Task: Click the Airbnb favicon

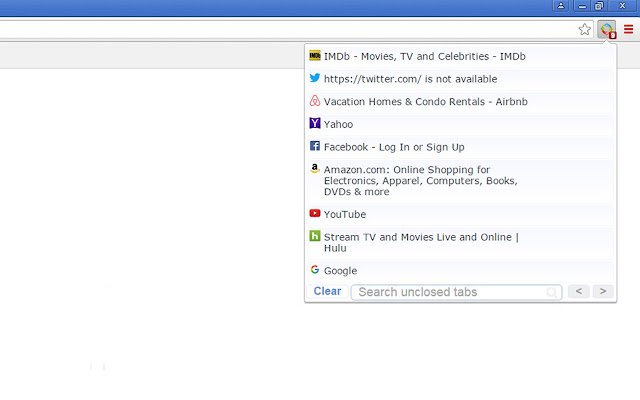Action: coord(315,100)
